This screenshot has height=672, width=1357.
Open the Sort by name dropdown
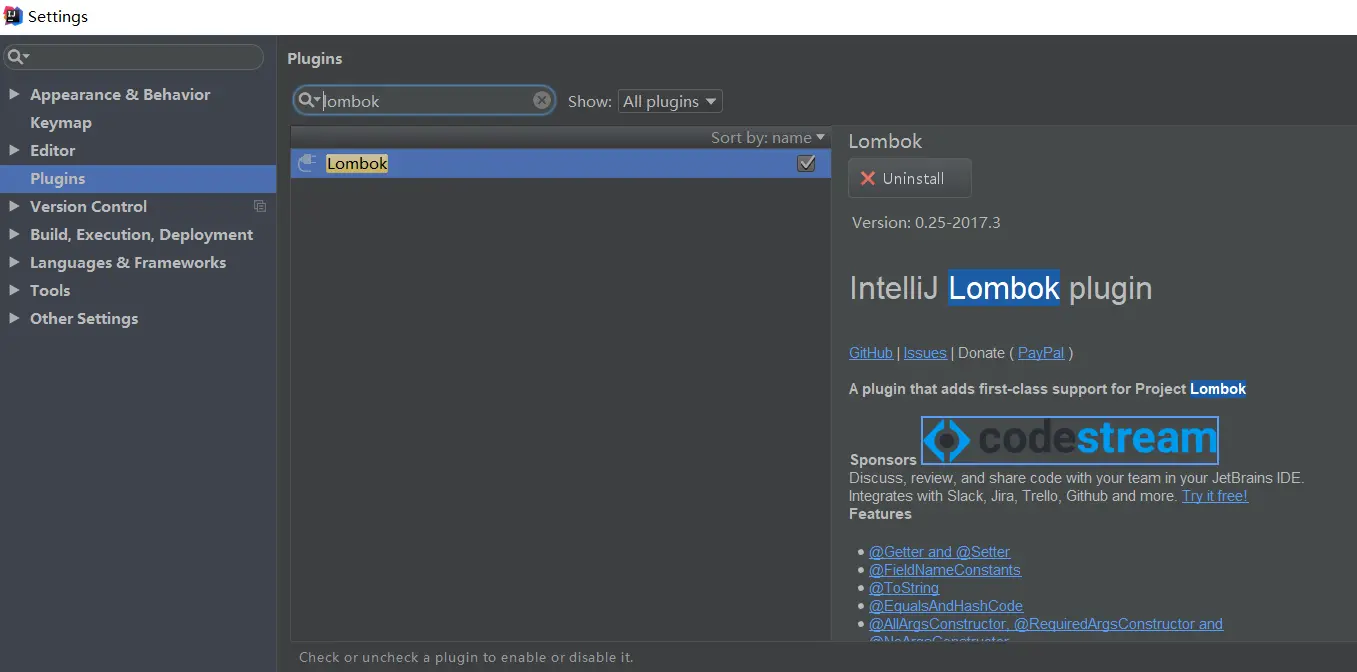(768, 138)
